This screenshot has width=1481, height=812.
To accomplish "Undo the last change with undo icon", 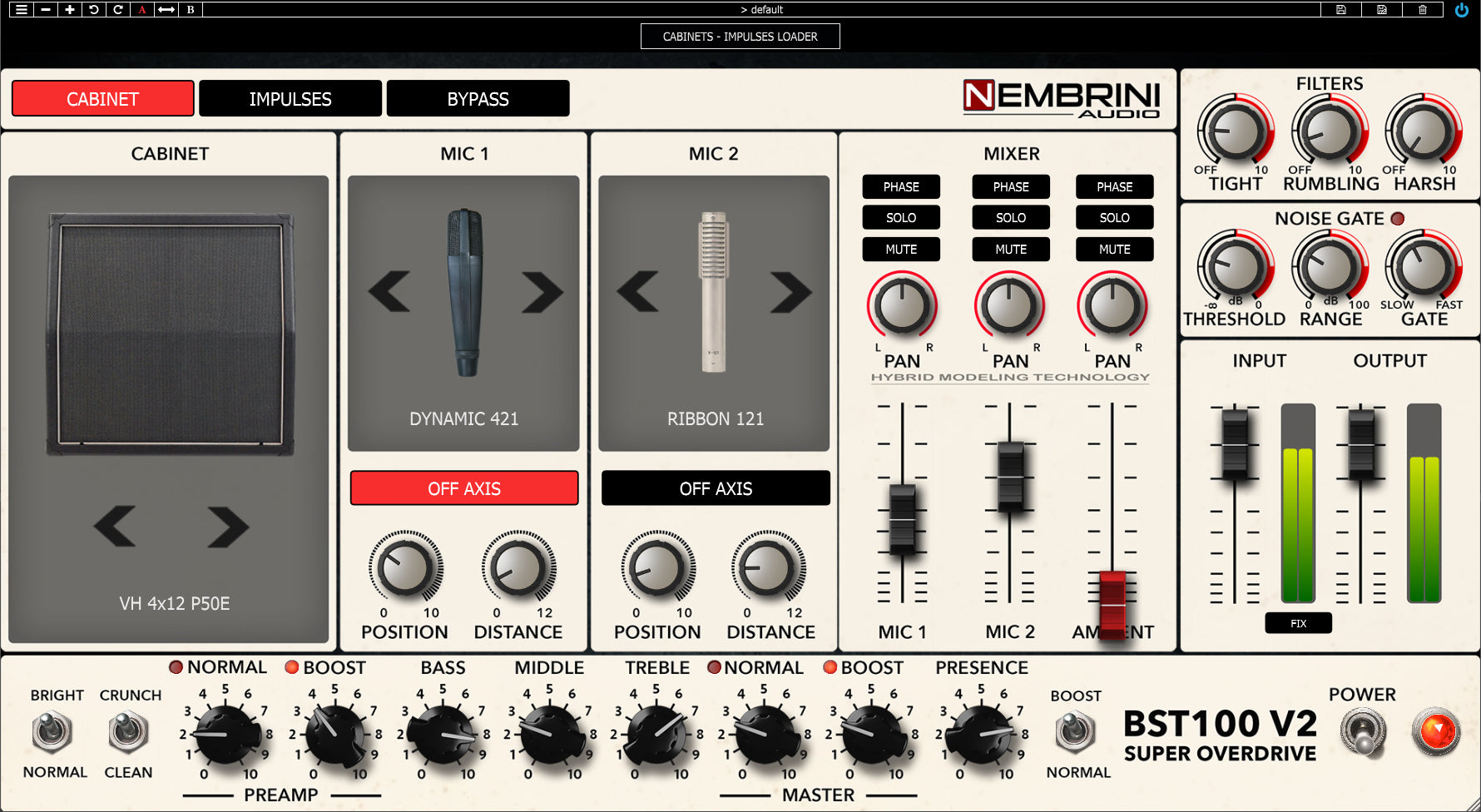I will click(94, 10).
